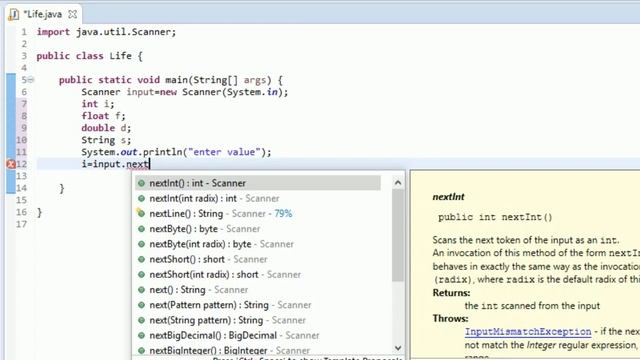Choose nextShort() : short proposal
Image resolution: width=640 pixels, height=360 pixels.
click(258, 259)
